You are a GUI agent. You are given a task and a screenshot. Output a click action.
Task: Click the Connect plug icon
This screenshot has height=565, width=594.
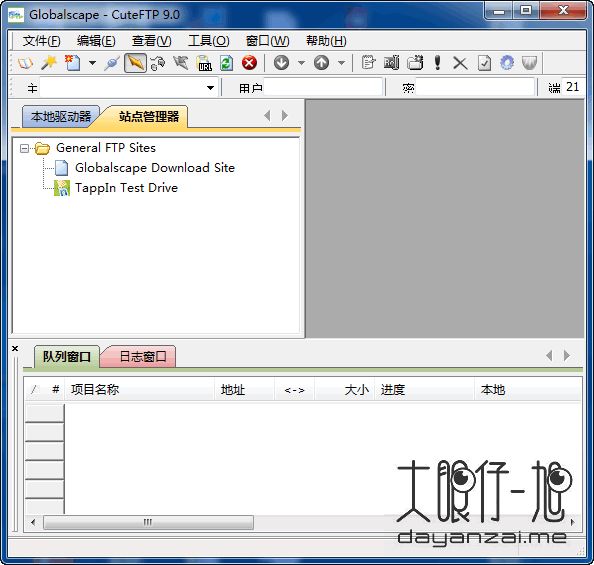point(112,63)
